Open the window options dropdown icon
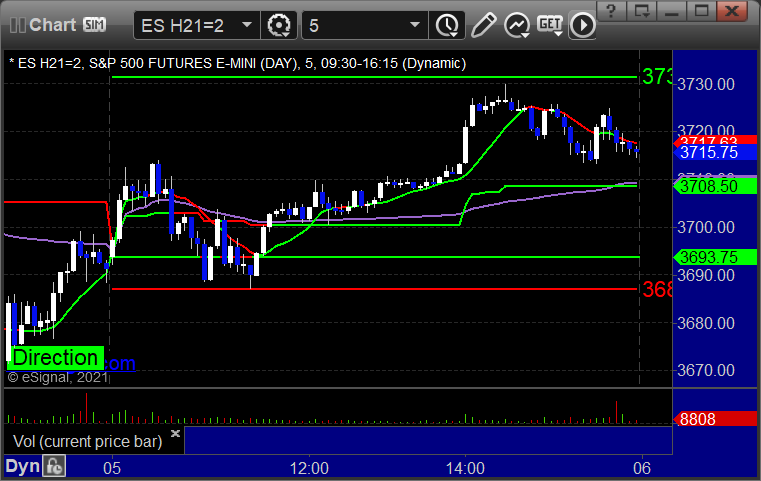The image size is (761, 481). (642, 10)
